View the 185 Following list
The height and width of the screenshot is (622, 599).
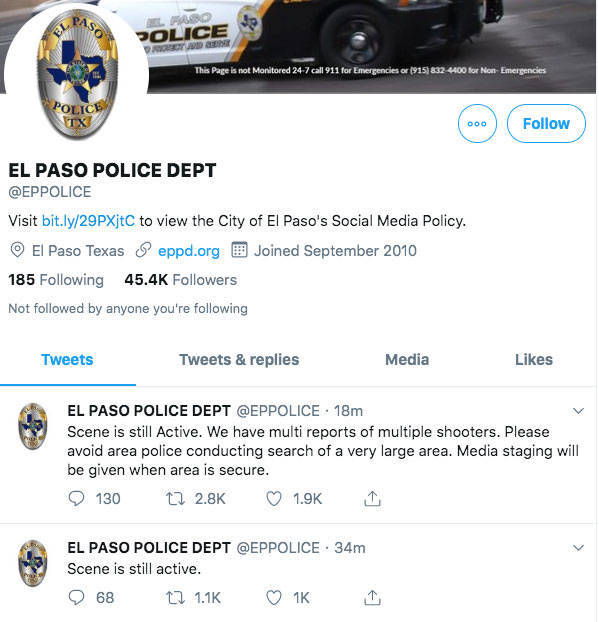point(56,280)
